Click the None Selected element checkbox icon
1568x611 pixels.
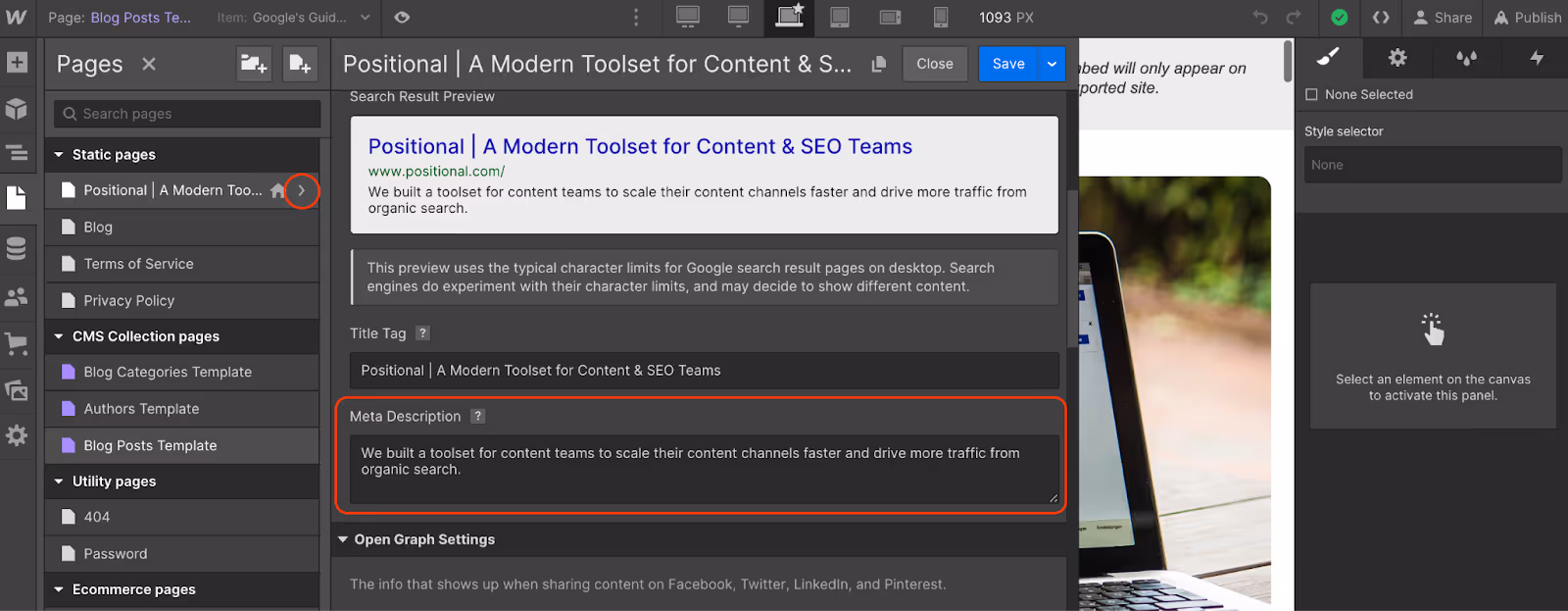(x=1311, y=94)
